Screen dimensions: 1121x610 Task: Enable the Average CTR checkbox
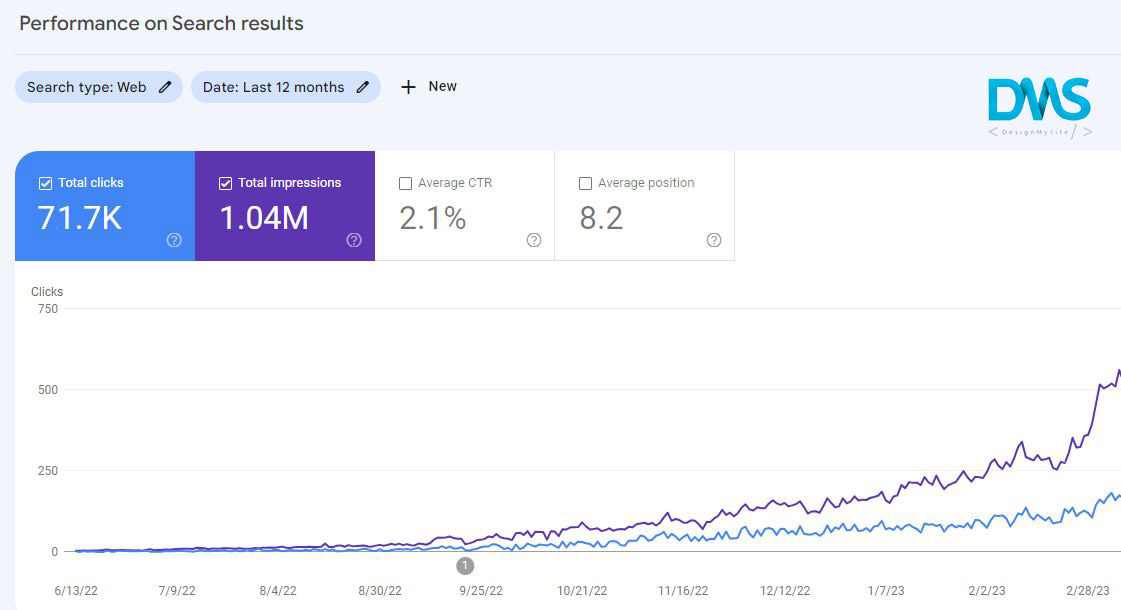point(405,184)
